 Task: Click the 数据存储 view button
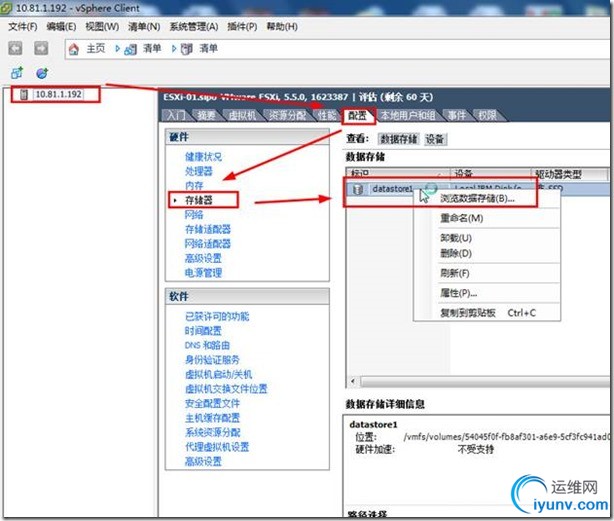[399, 139]
